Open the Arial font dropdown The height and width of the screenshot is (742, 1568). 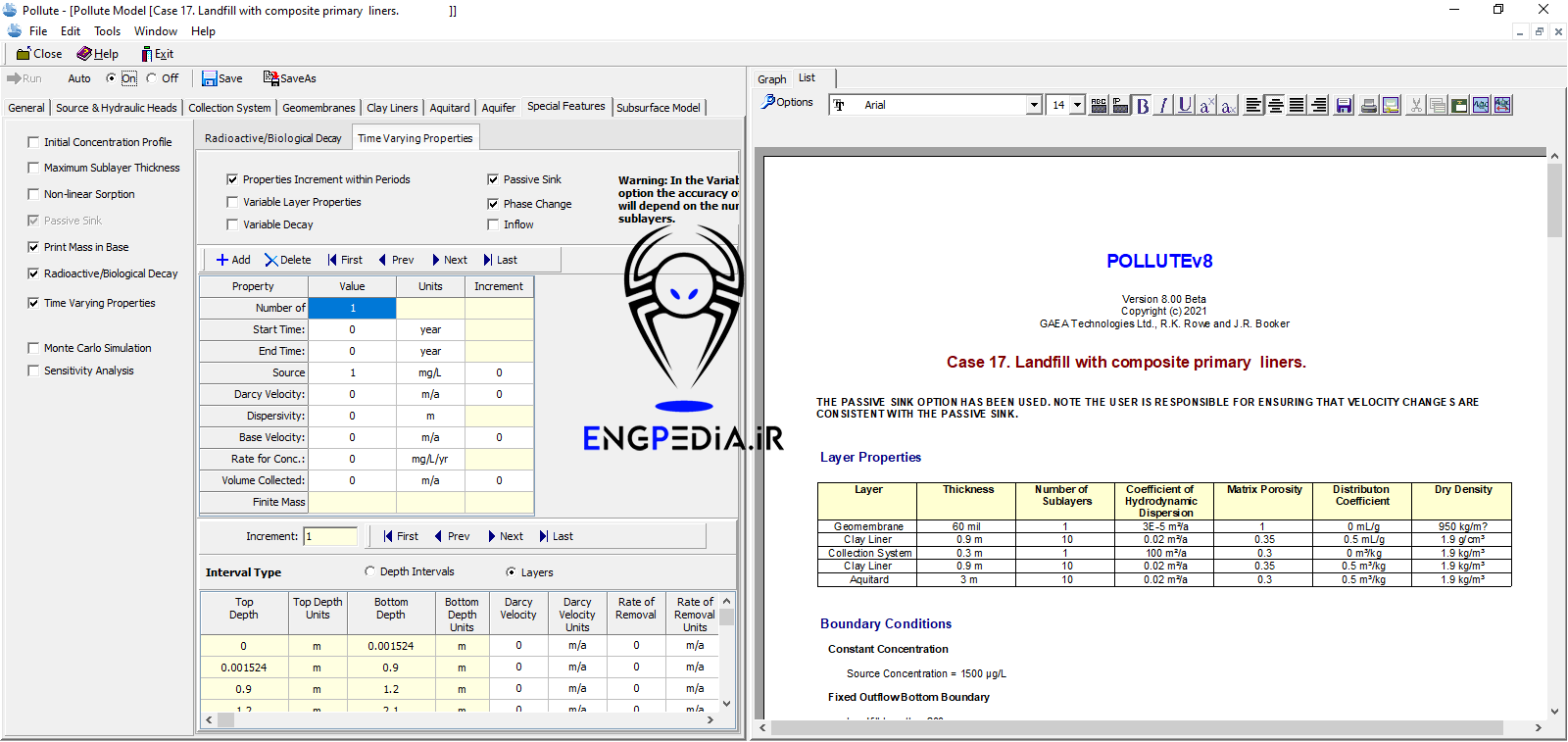click(x=1033, y=105)
